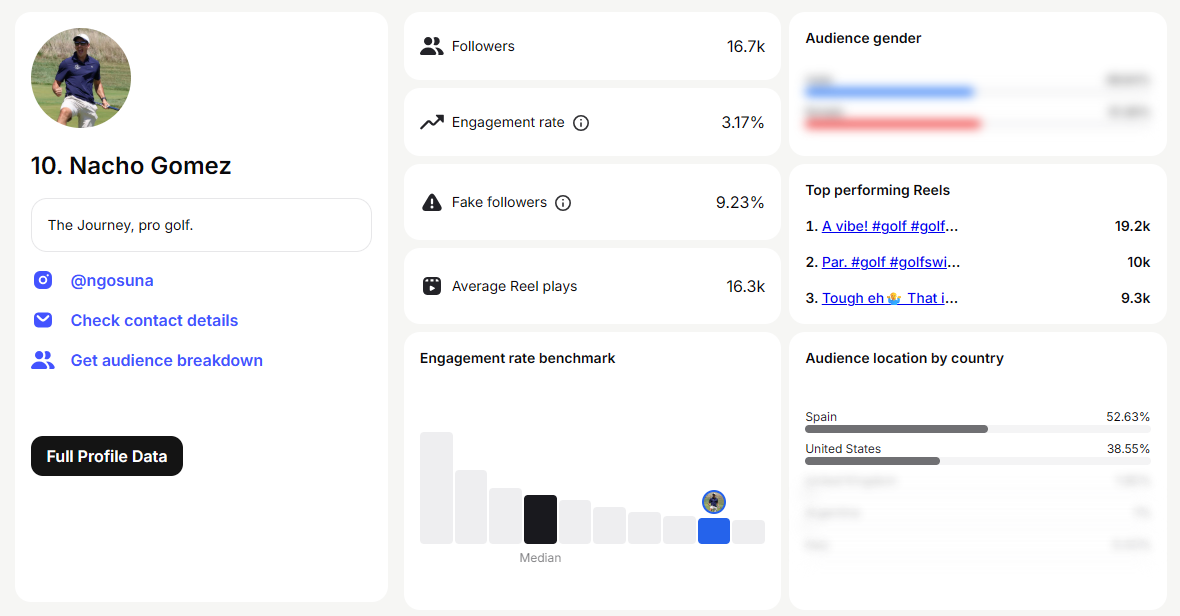
Task: Open the Engagement rate info tooltip icon
Action: coord(581,123)
